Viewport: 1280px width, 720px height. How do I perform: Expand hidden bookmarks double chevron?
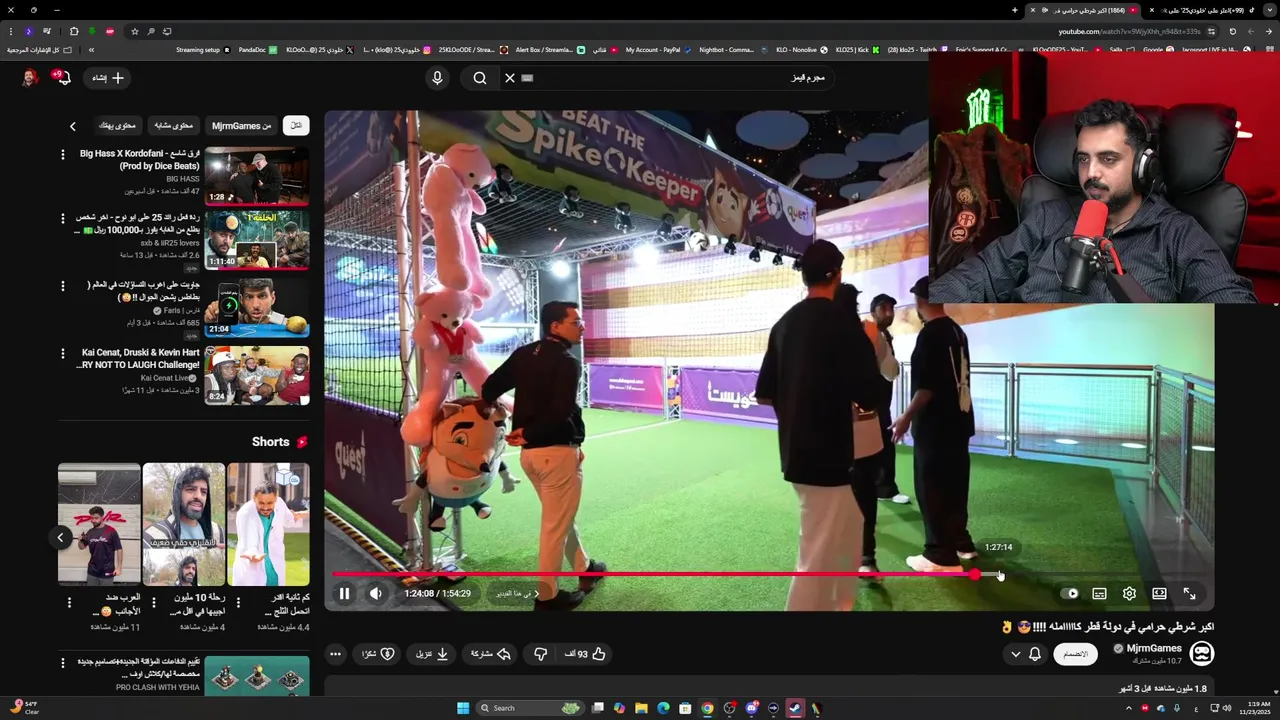point(91,49)
